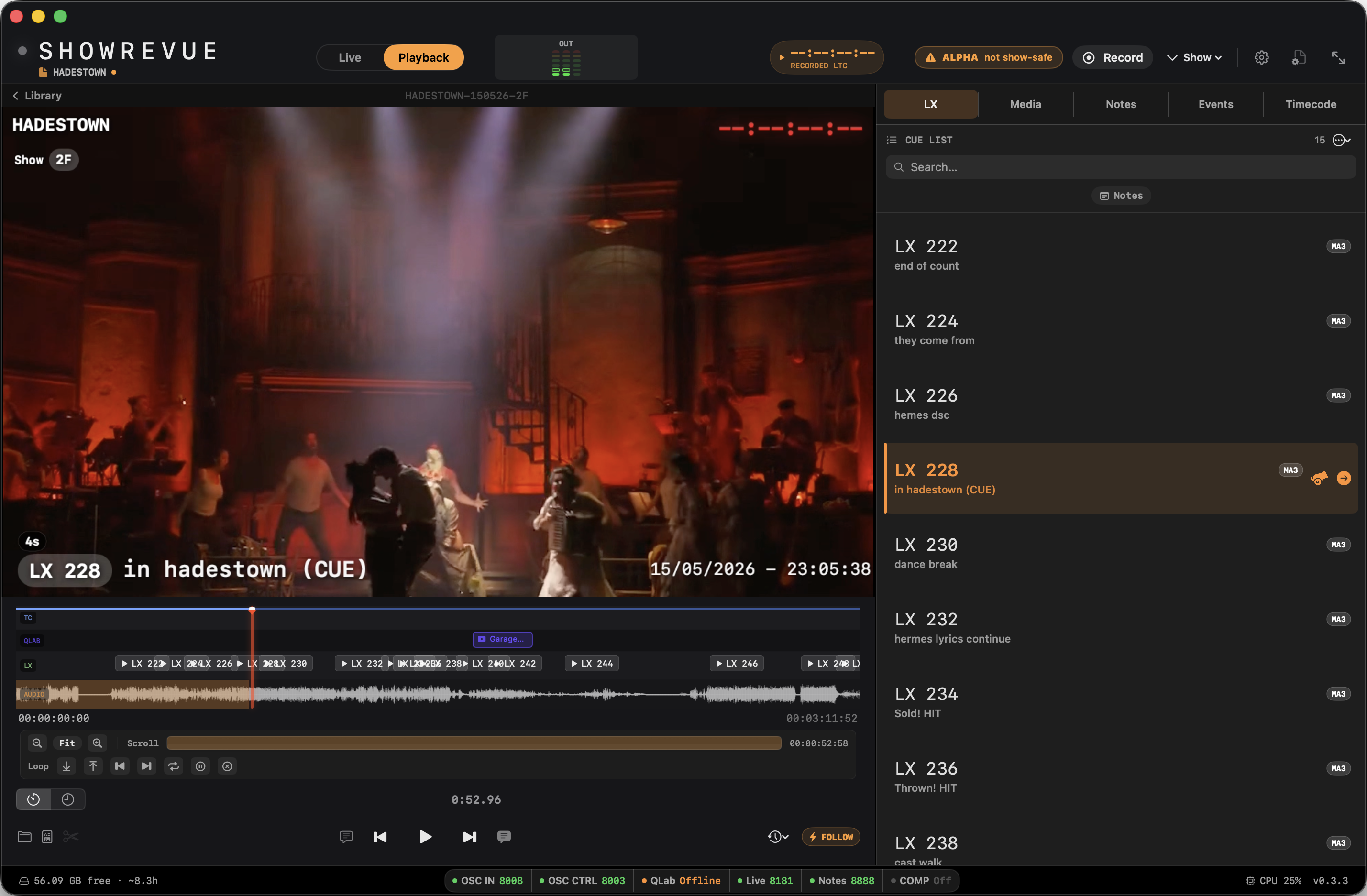Screen dimensions: 1367x896
Task: Click Live 8181 status indicator
Action: click(766, 881)
